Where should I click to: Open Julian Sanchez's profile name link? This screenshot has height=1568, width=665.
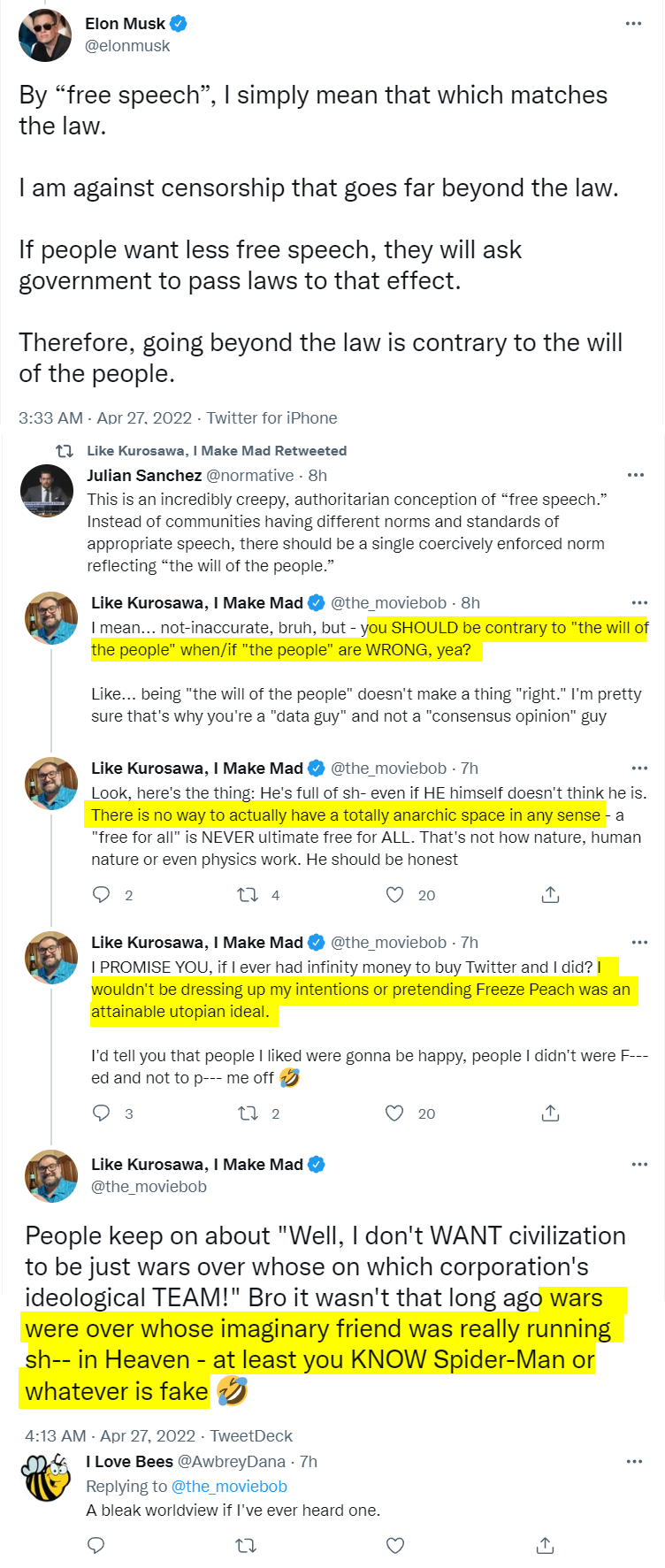(144, 475)
